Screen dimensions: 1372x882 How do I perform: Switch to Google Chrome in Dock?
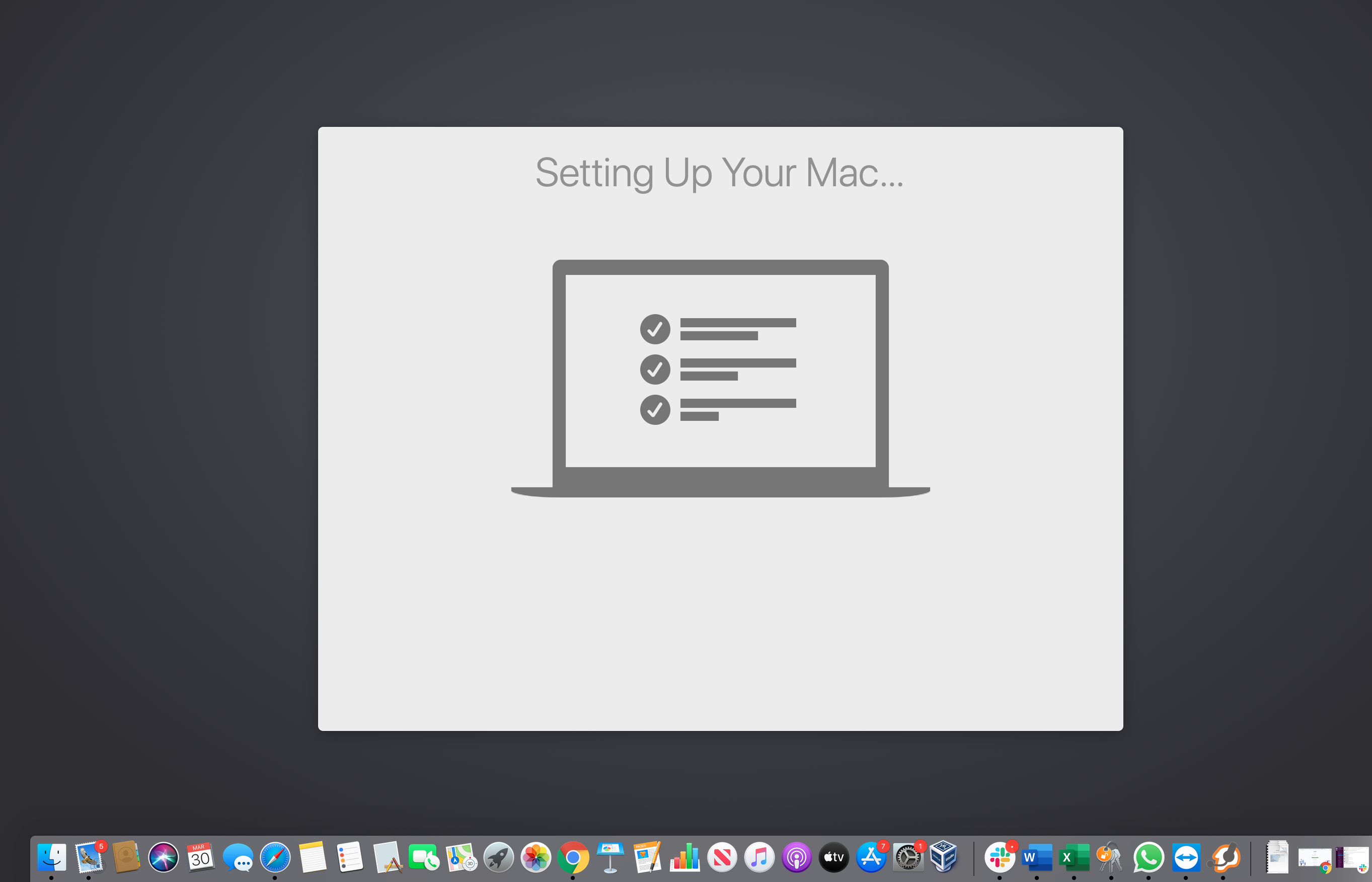coord(573,857)
